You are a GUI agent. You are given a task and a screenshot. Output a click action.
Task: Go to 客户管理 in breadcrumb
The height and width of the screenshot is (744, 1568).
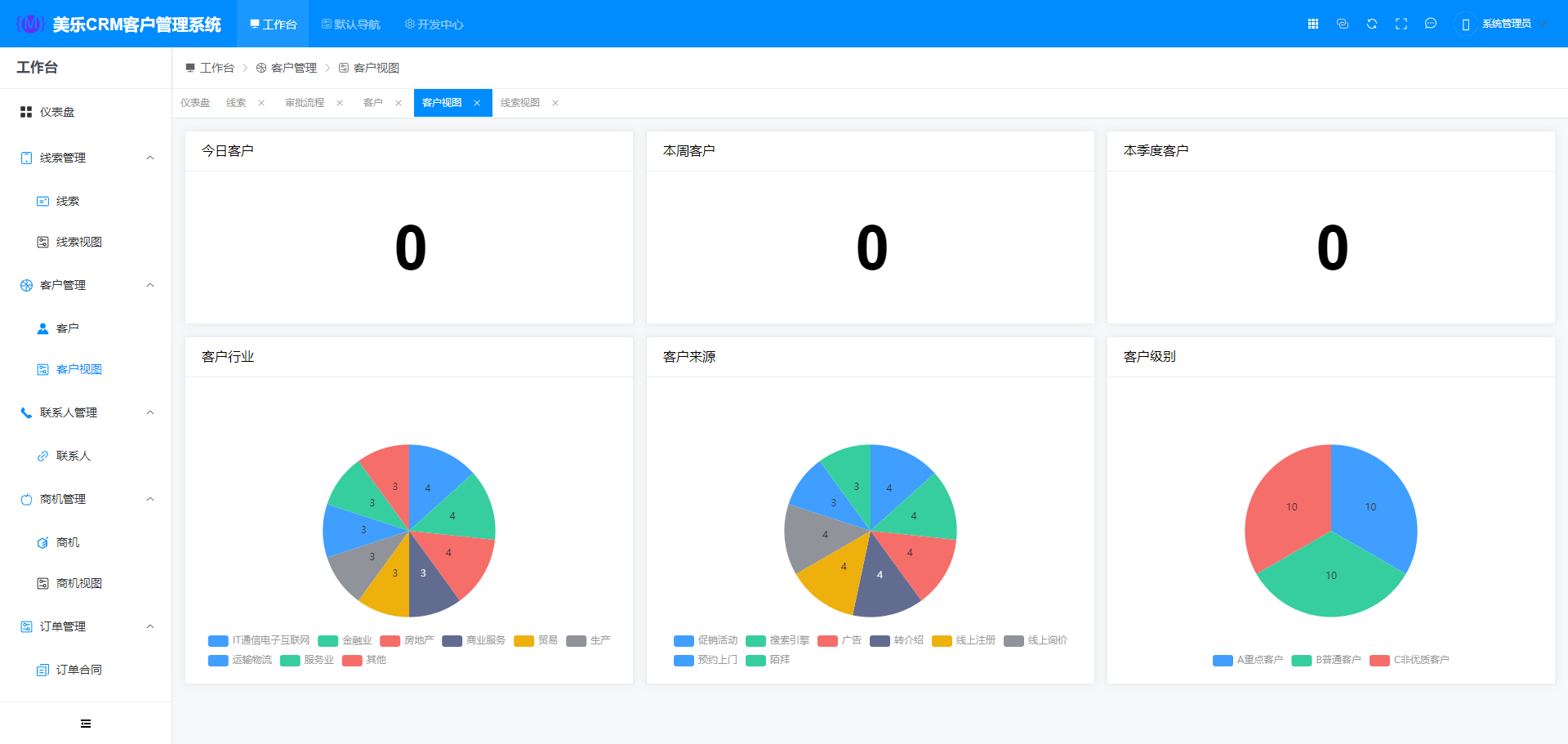point(293,68)
